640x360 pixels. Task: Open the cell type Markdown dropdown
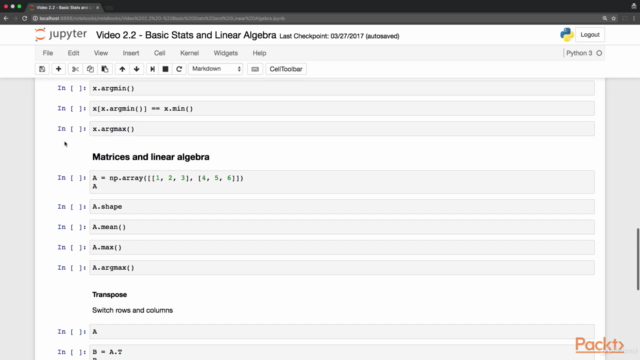[216, 69]
